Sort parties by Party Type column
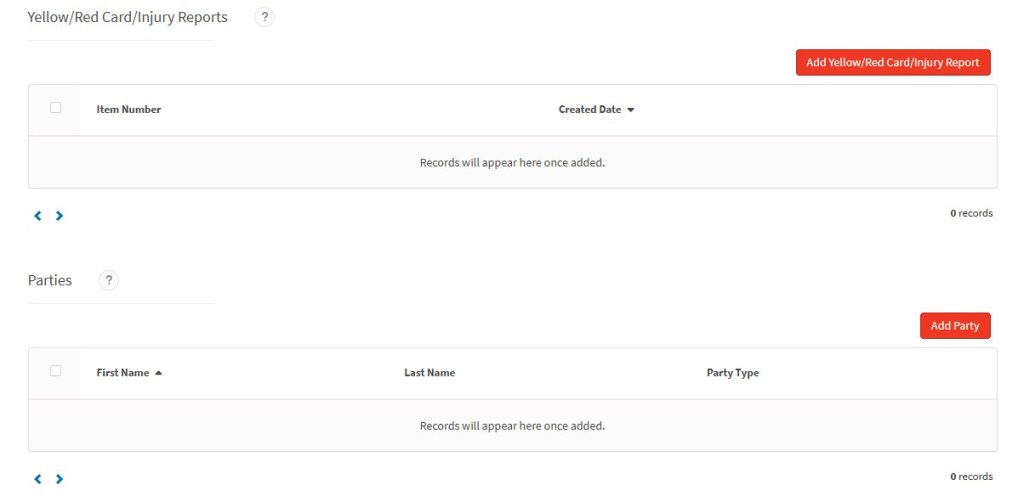Viewport: 1024px width, 496px height. pos(733,373)
